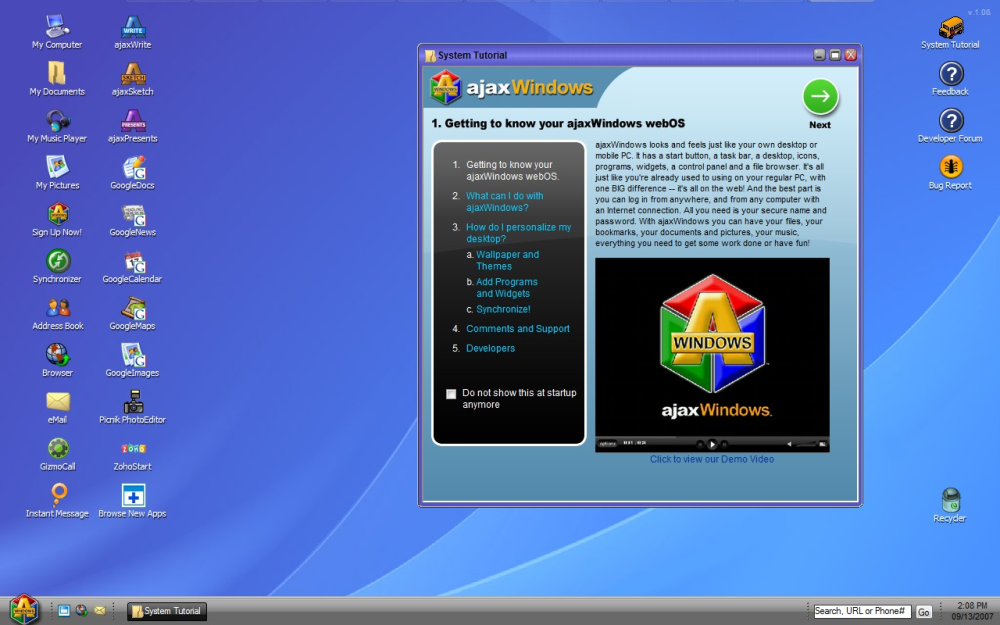Image resolution: width=1000 pixels, height=625 pixels.
Task: Click the ajaxWindows start button
Action: [x=24, y=609]
